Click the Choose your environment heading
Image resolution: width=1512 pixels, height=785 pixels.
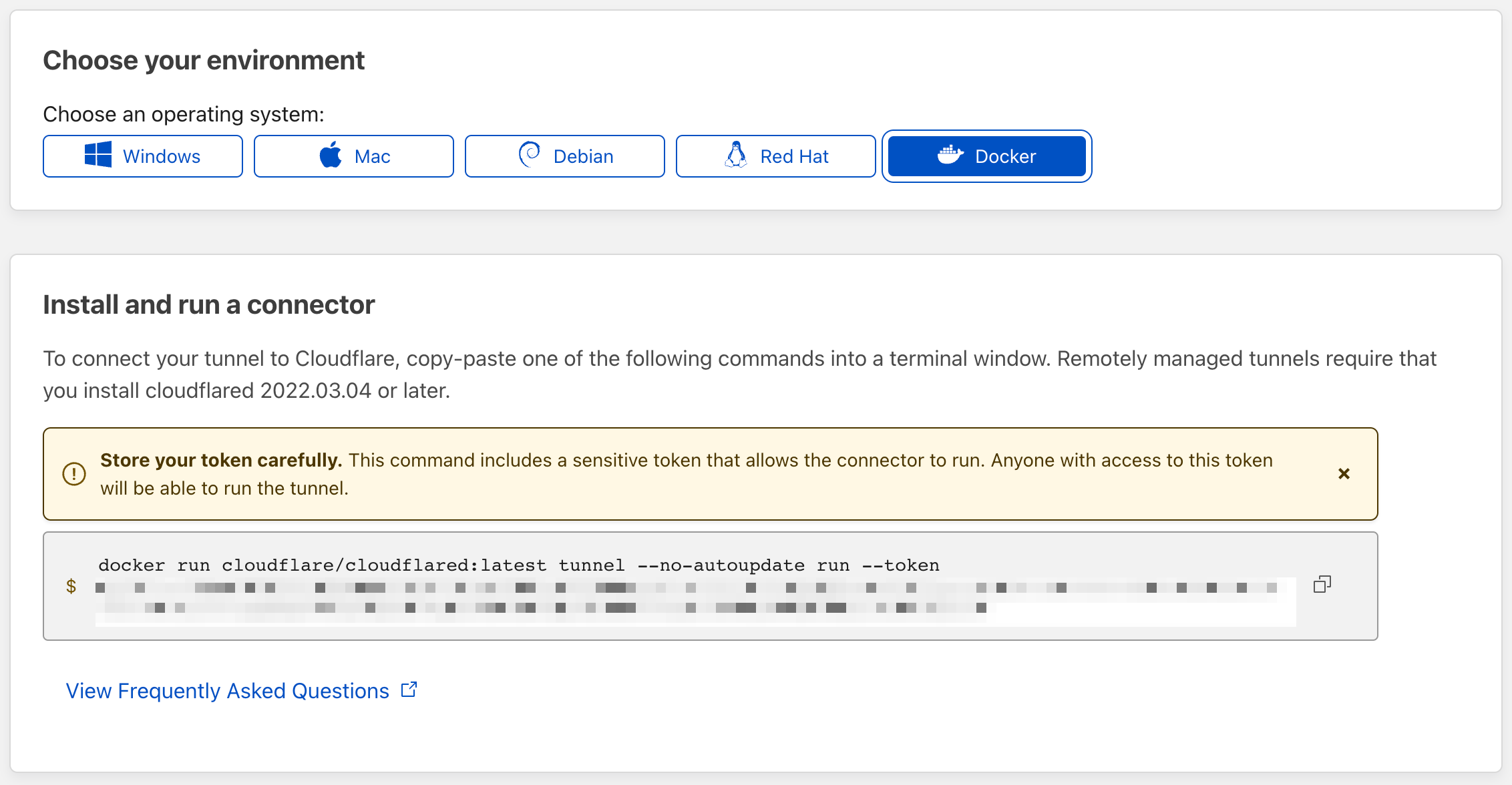click(204, 60)
